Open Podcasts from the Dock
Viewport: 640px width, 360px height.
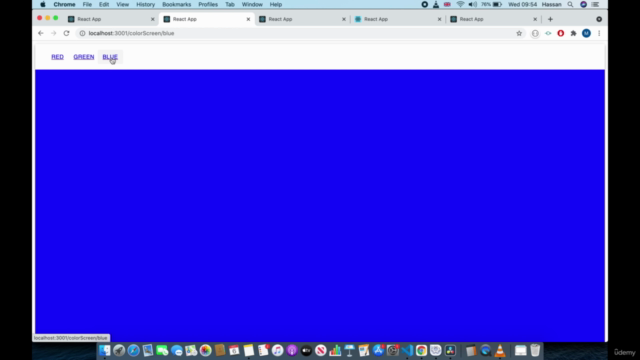[x=292, y=350]
